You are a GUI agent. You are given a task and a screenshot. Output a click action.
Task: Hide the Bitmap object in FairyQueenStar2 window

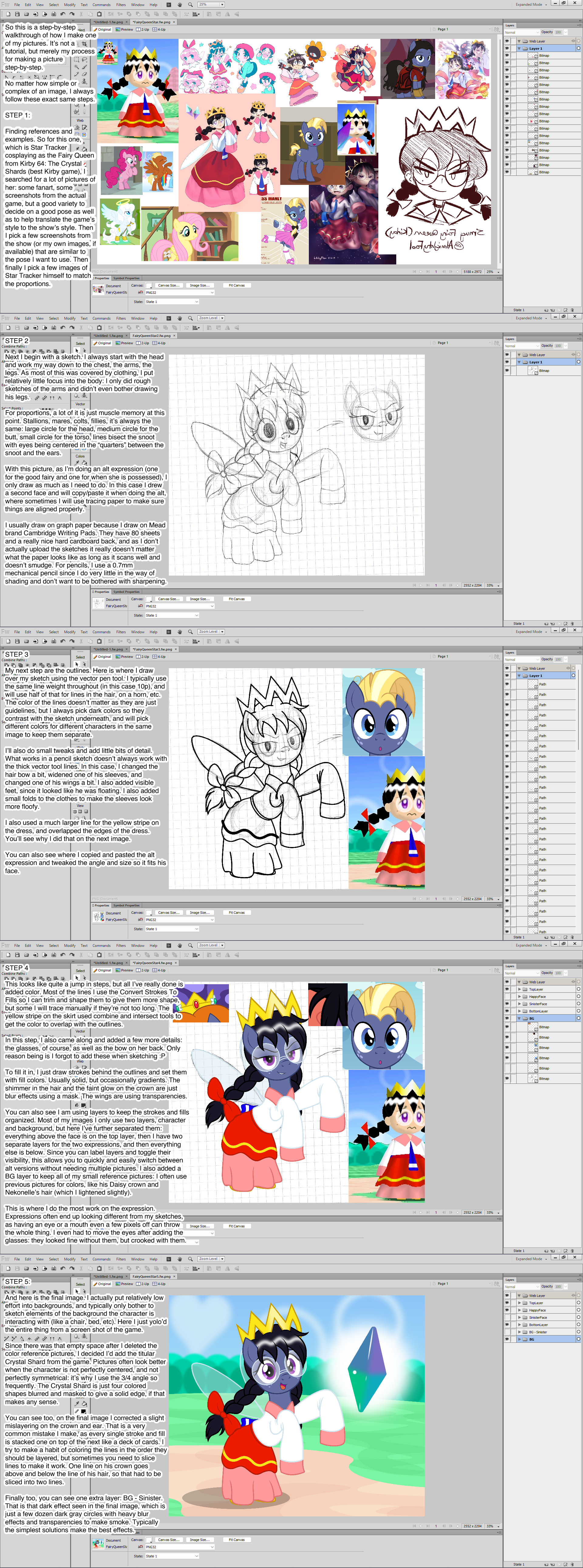[x=507, y=371]
